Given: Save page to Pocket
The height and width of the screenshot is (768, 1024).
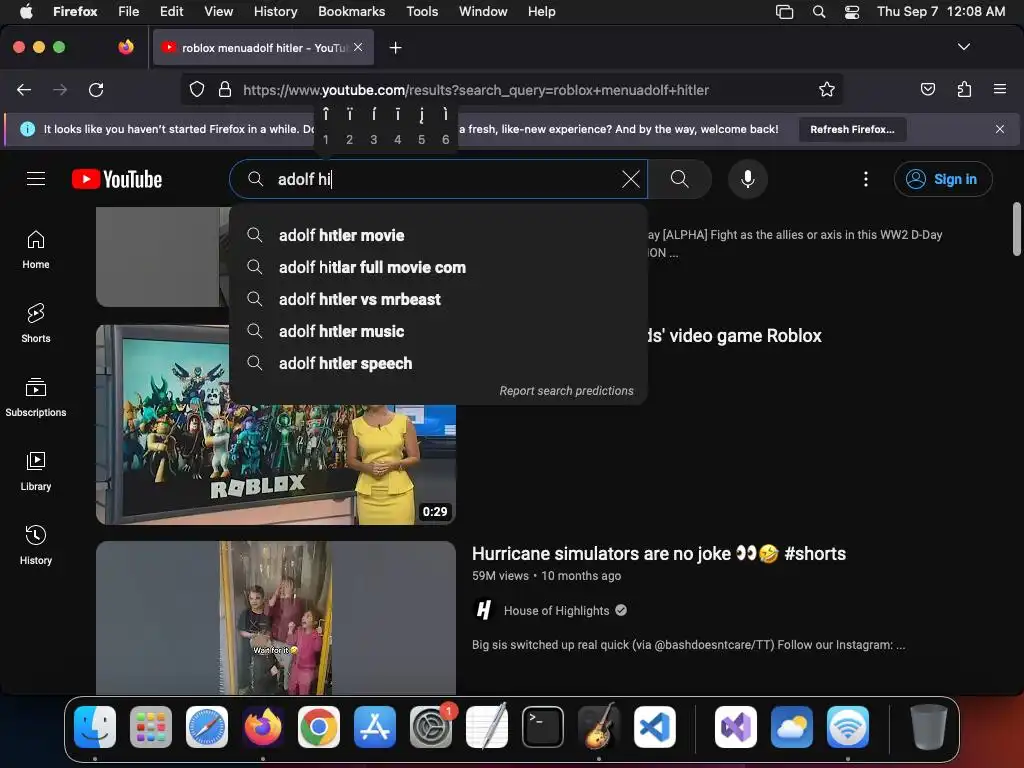Looking at the screenshot, I should coord(928,89).
